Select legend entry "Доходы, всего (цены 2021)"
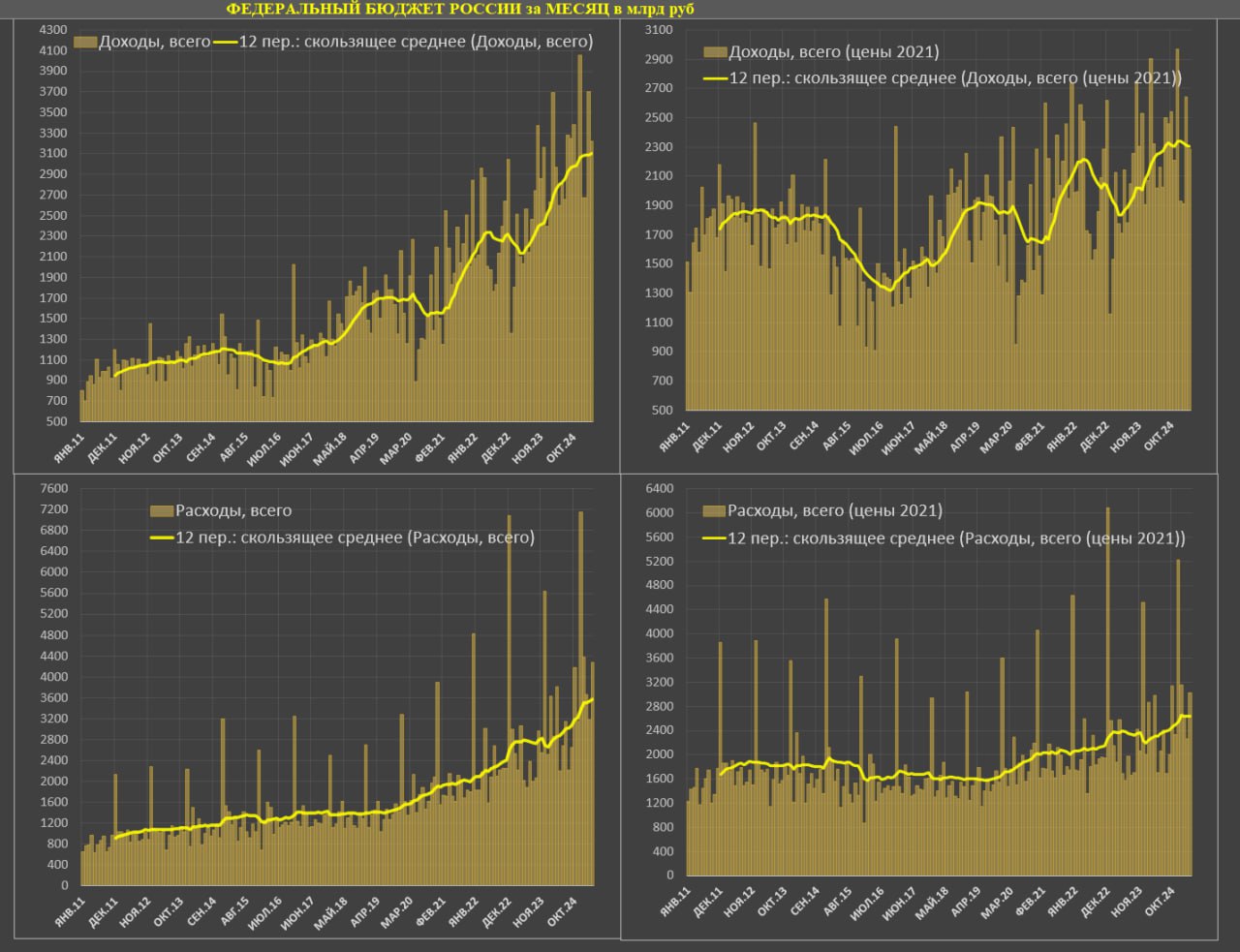Viewport: 1240px width, 952px height. tap(833, 51)
